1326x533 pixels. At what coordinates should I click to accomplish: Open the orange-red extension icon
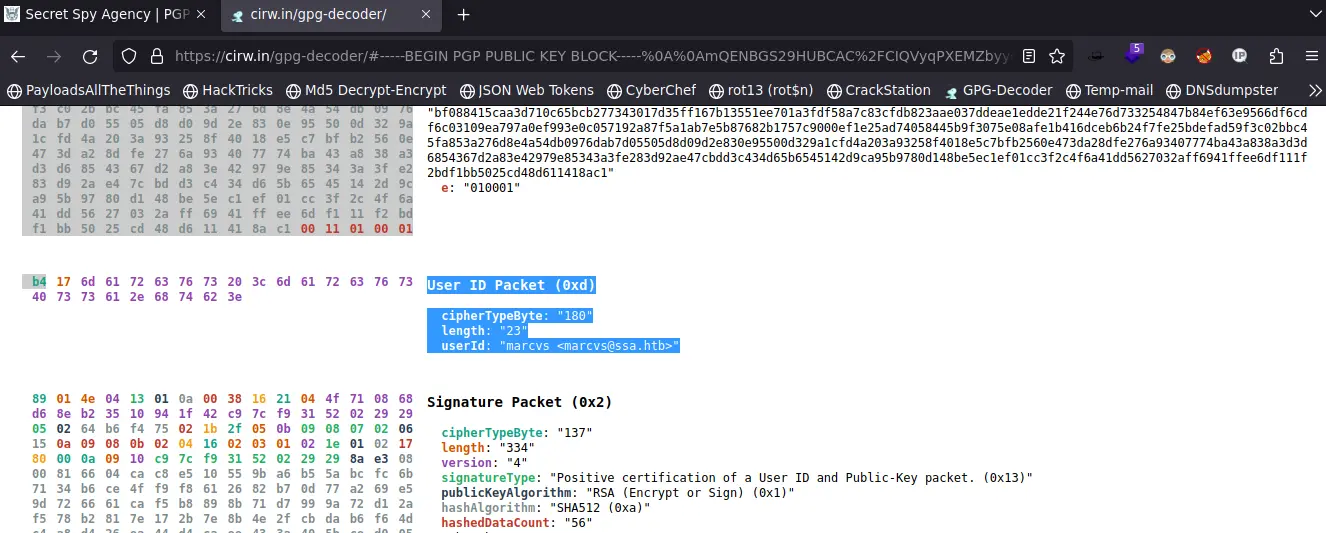(1204, 56)
